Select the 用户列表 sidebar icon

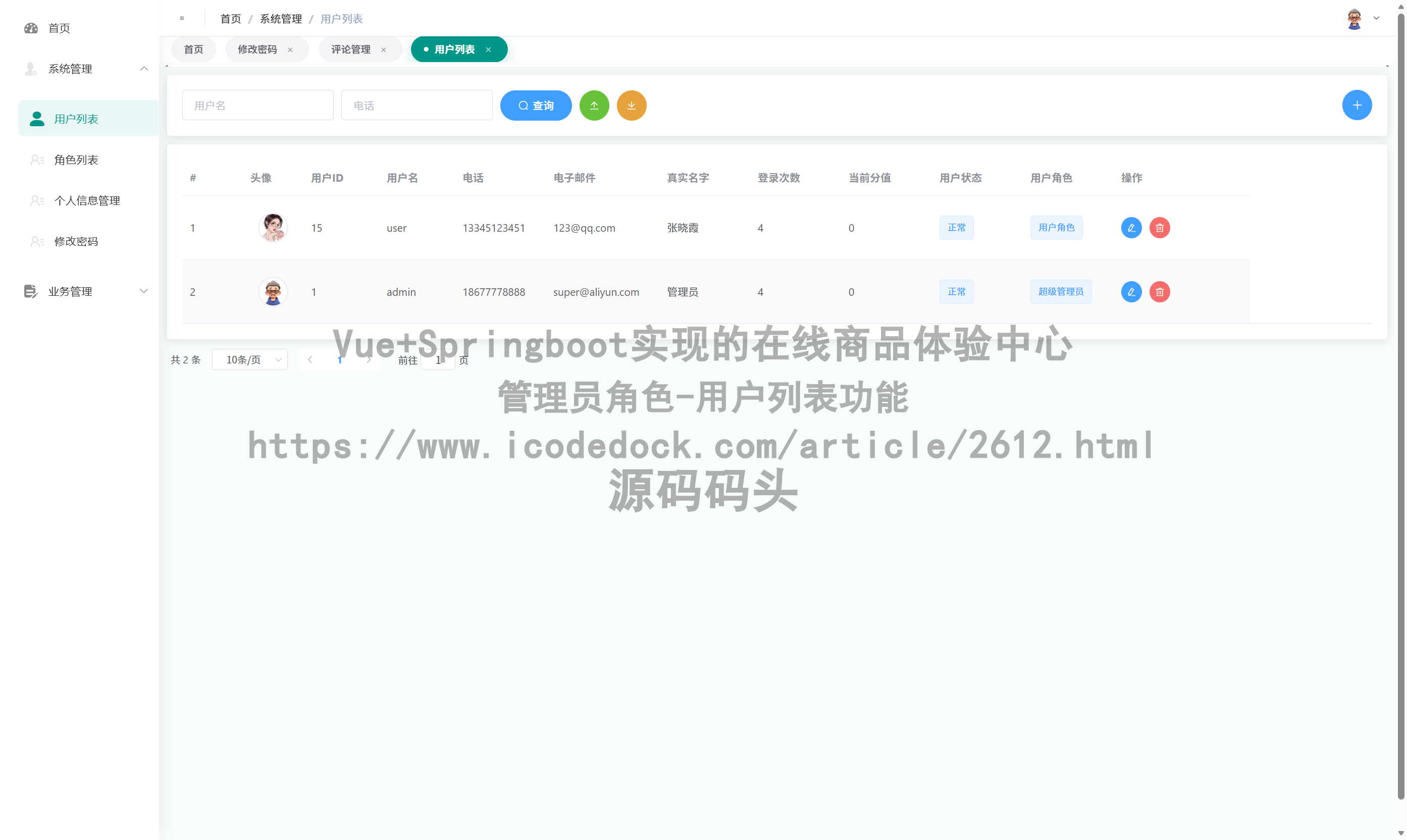pyautogui.click(x=37, y=118)
